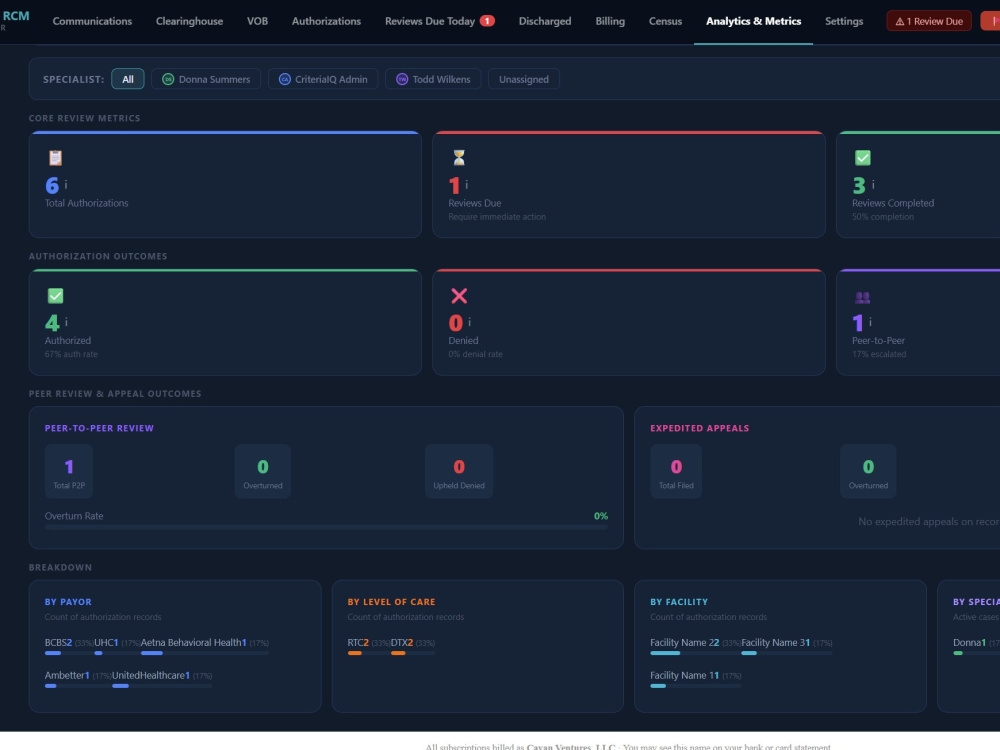Click the "BY LEVEL OF CARE" heading

(391, 601)
